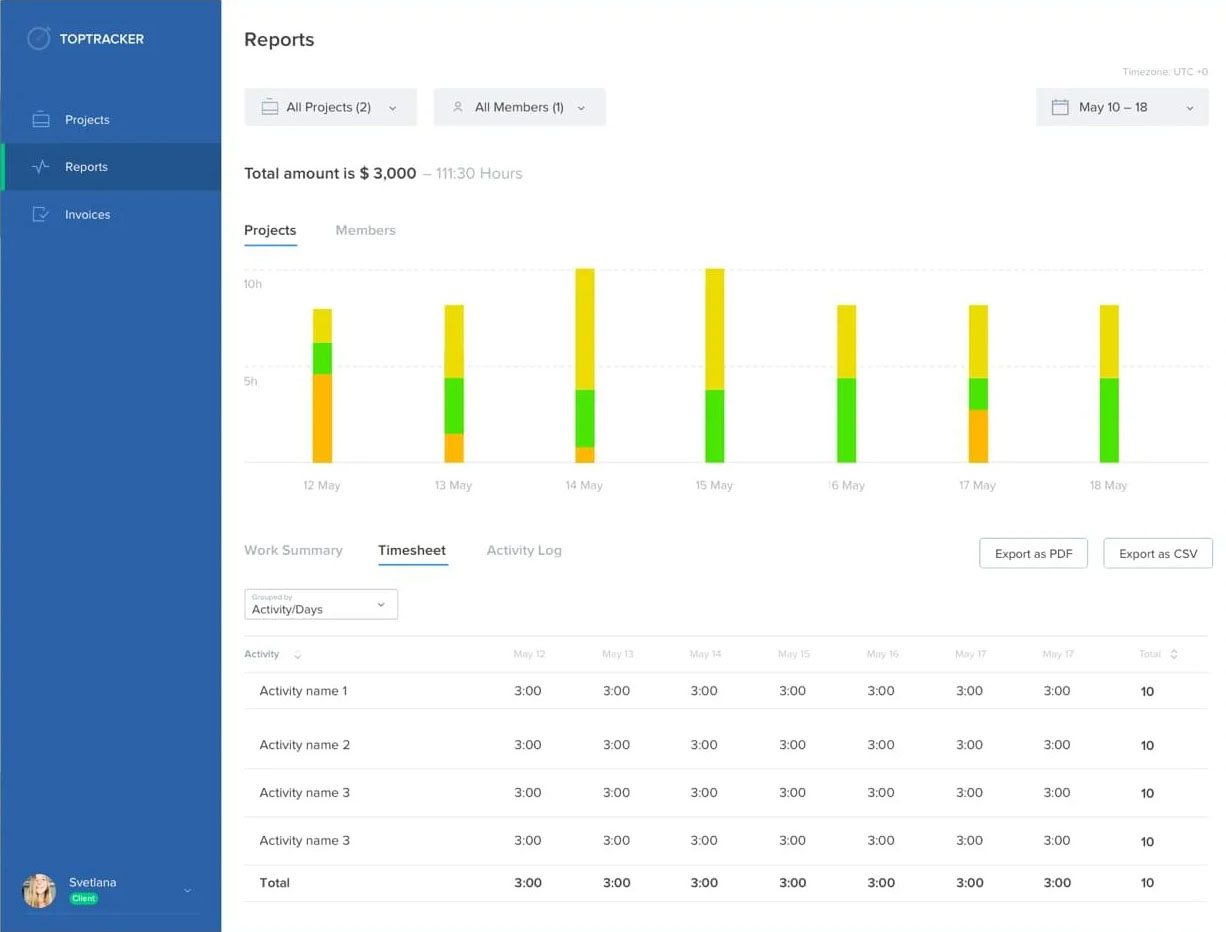
Task: Open the Work Summary tab
Action: coord(293,550)
